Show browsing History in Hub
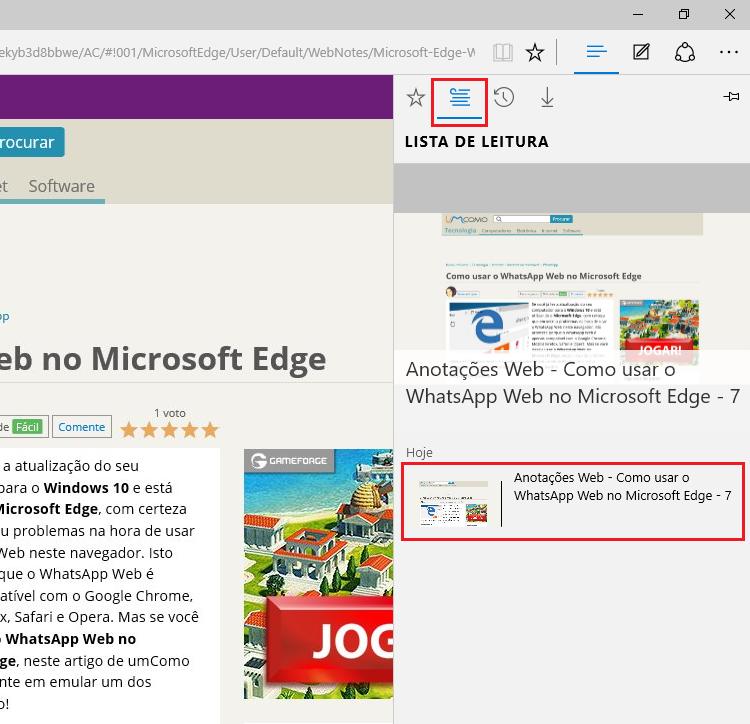 pos(504,98)
